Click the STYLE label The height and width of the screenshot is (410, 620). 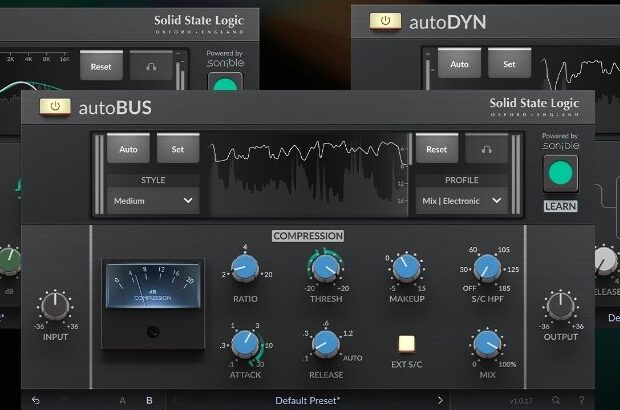click(x=153, y=180)
